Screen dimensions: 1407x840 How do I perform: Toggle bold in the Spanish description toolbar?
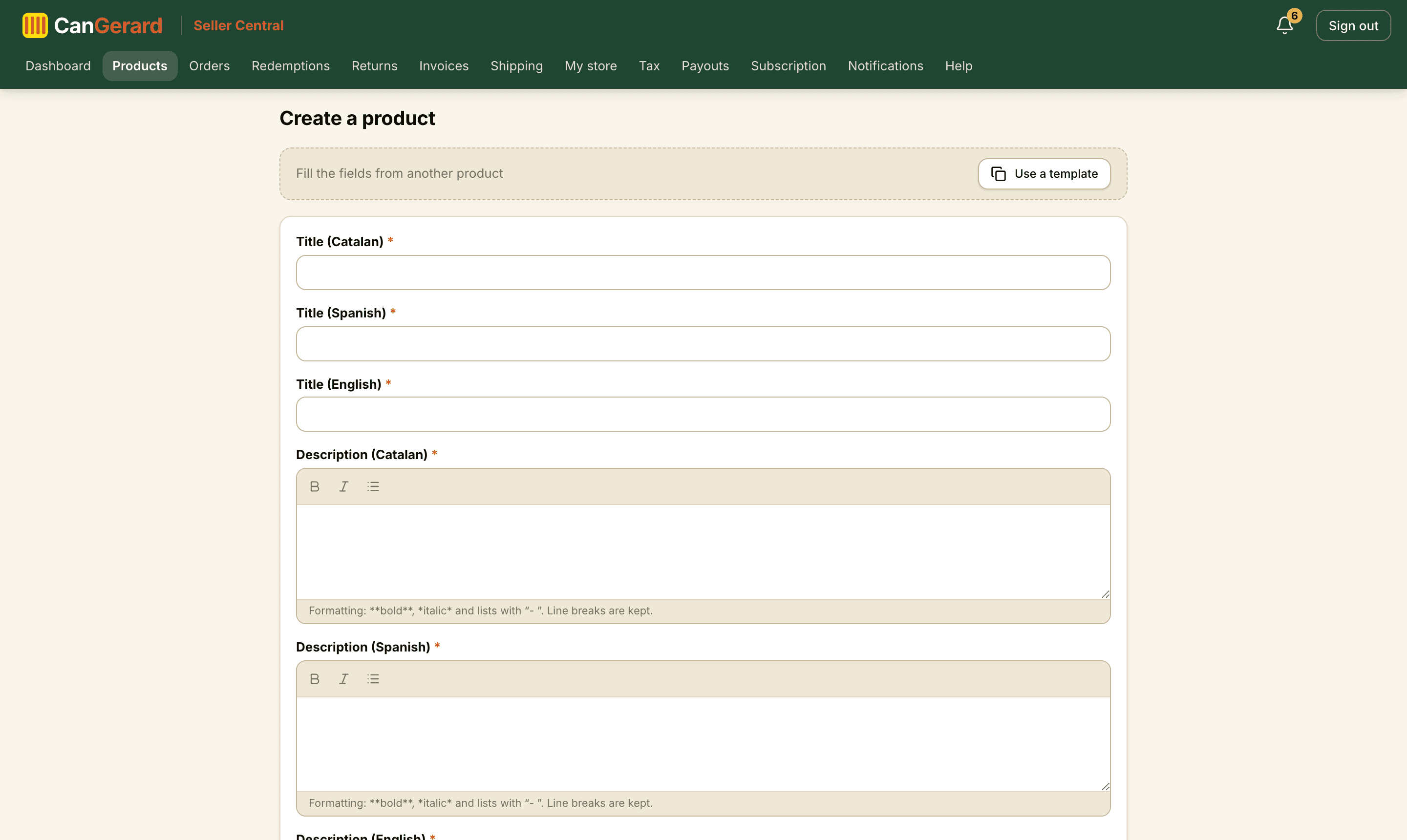pos(315,679)
